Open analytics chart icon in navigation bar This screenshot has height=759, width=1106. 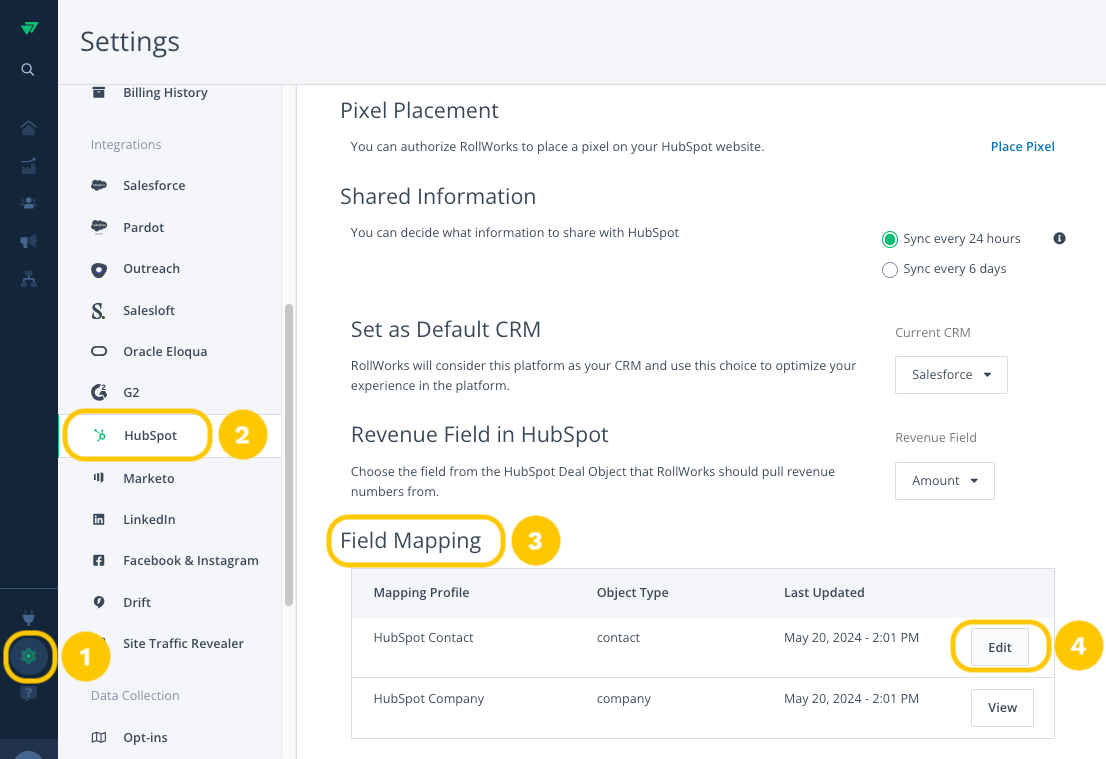[28, 166]
